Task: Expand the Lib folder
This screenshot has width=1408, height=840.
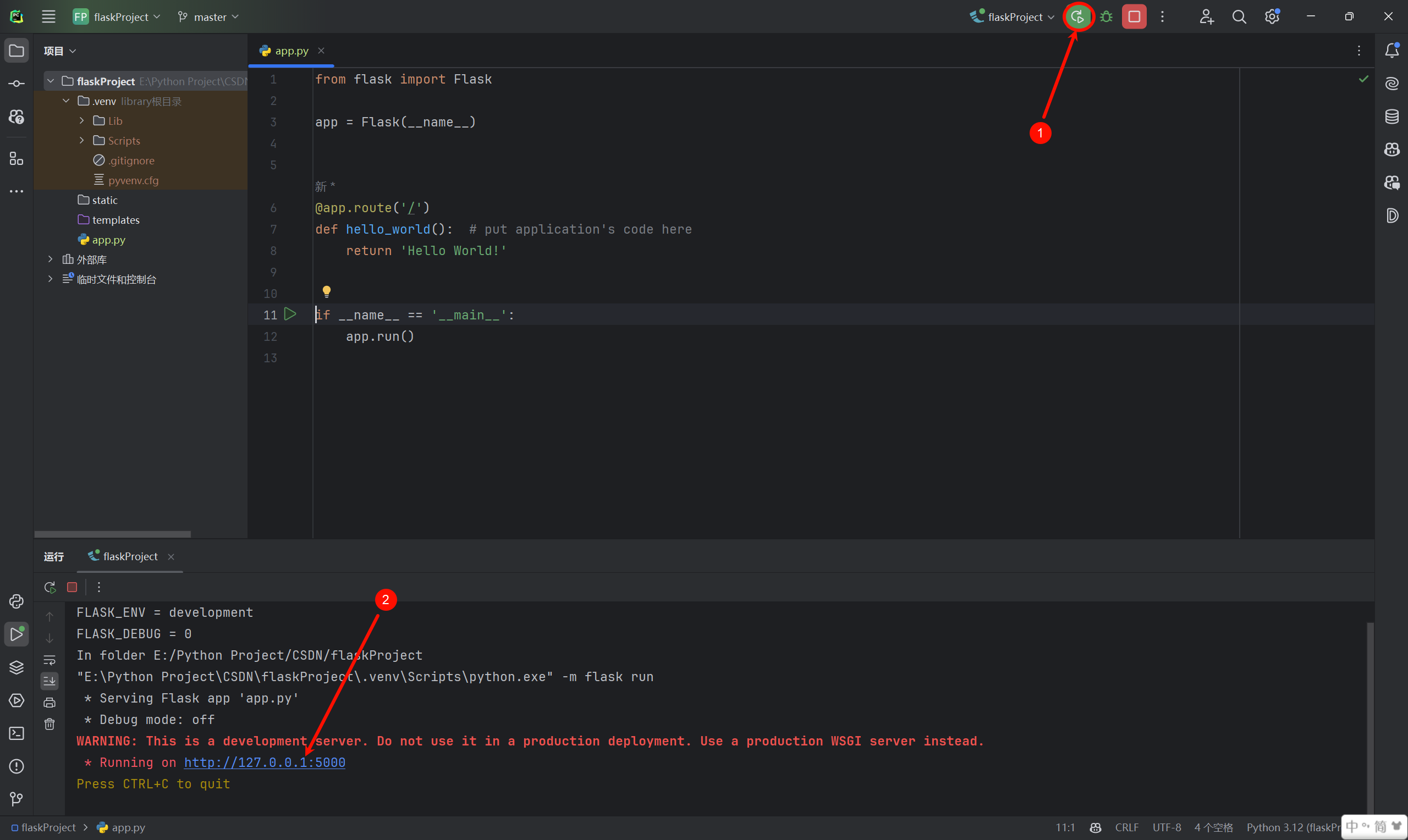Action: [x=81, y=120]
